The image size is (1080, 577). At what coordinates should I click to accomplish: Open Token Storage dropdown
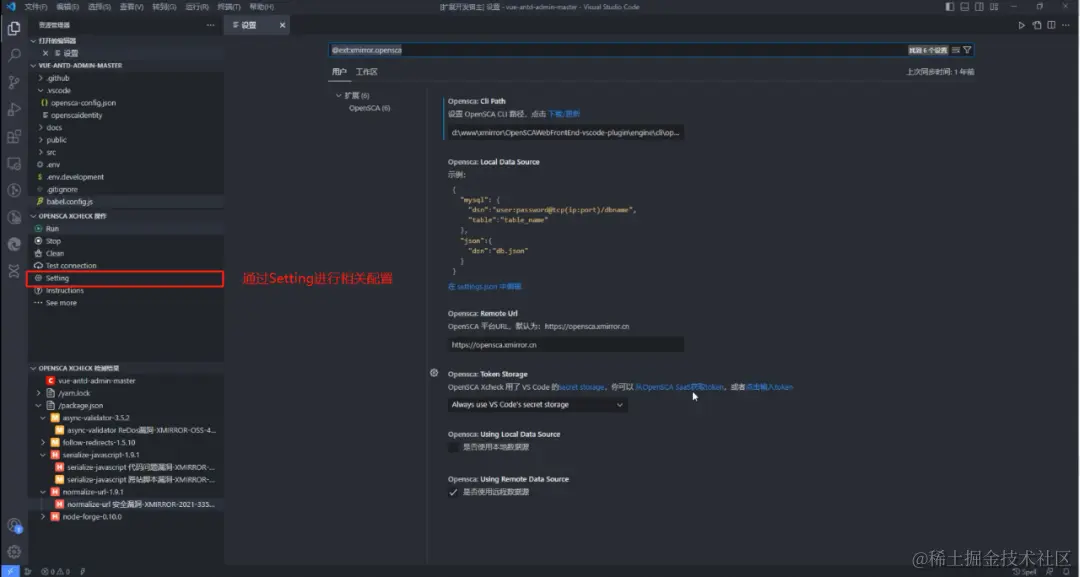pos(537,405)
